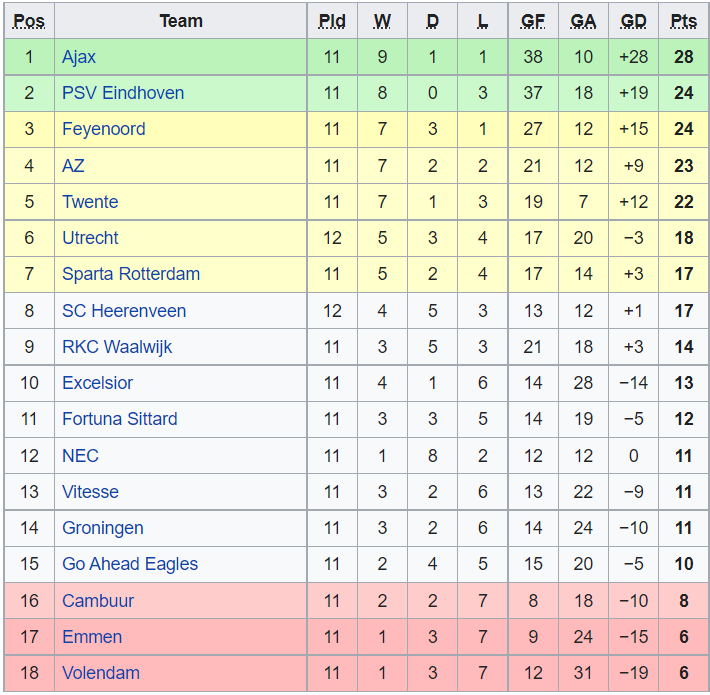Open Sparta Rotterdam team page
This screenshot has height=695, width=710.
(131, 274)
